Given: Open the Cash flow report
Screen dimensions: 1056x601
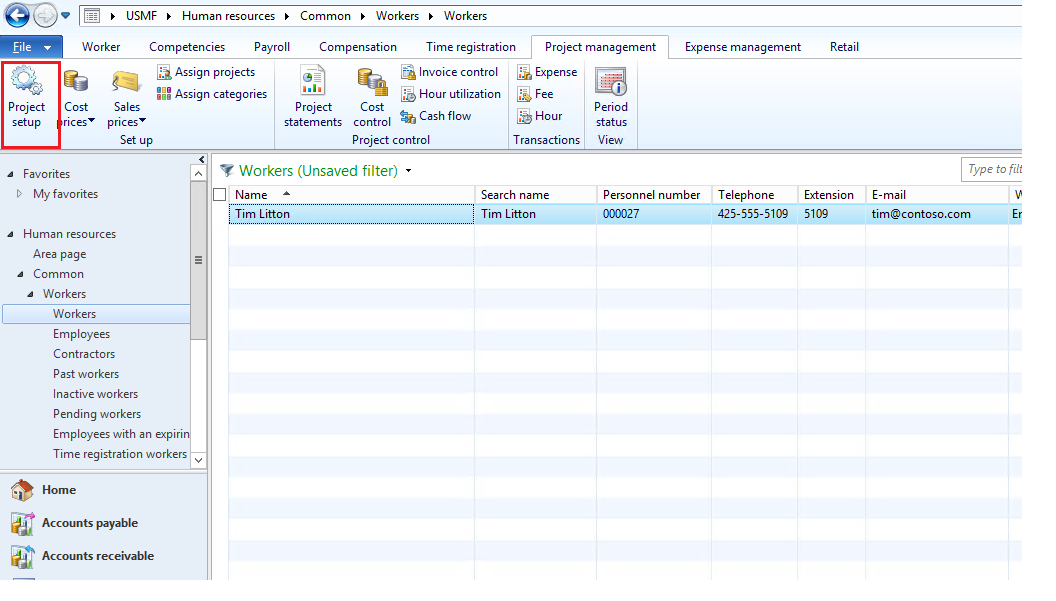Looking at the screenshot, I should [436, 116].
